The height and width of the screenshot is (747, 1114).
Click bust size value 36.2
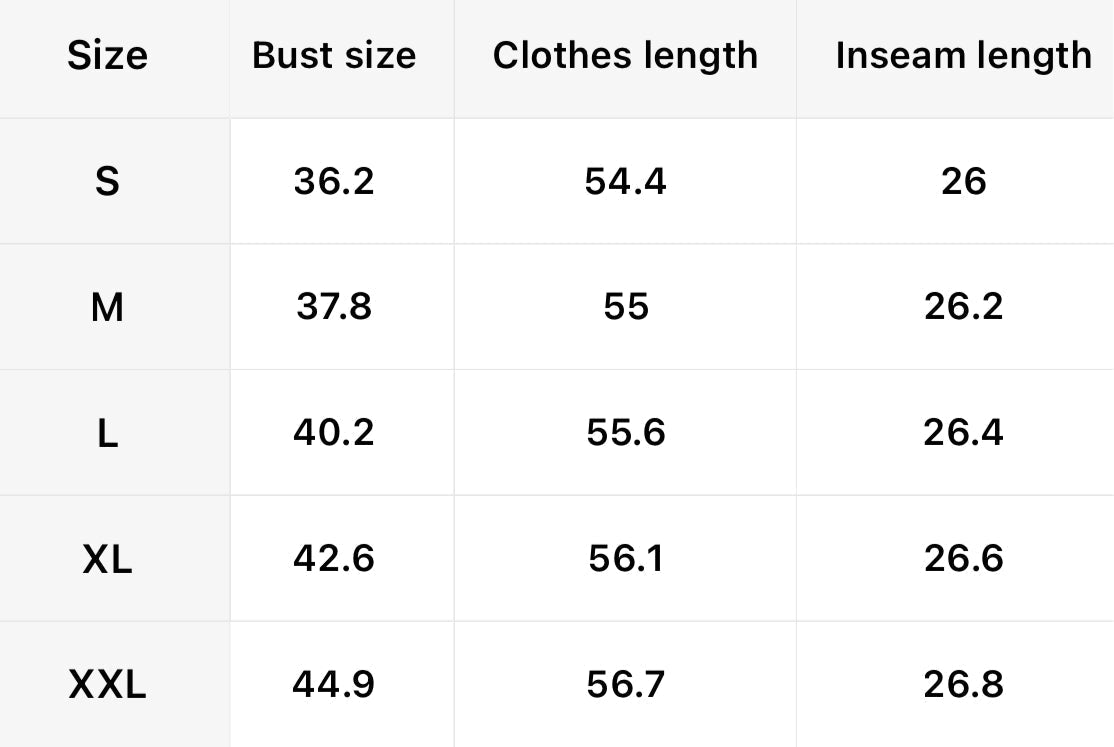[x=334, y=181]
